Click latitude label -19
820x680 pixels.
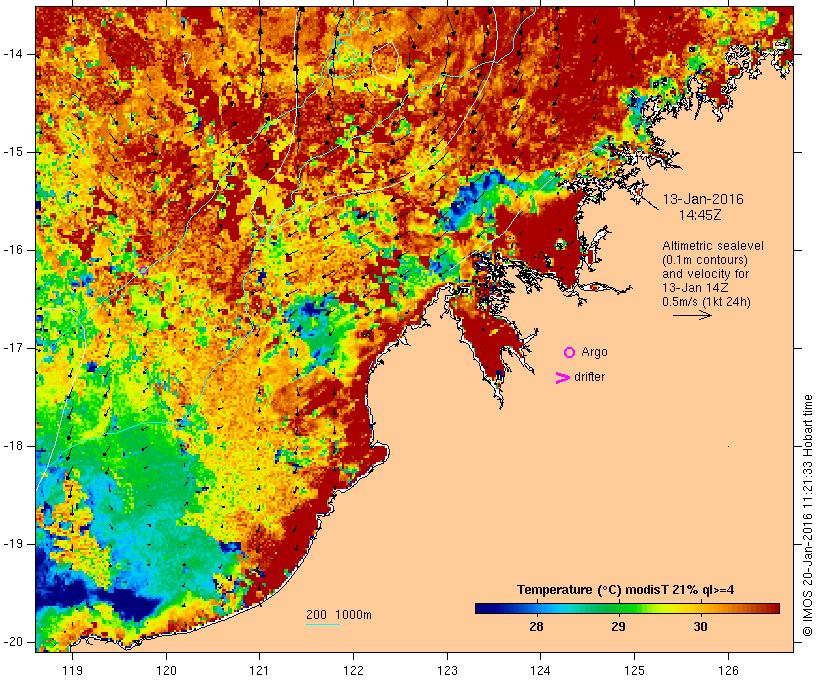pyautogui.click(x=13, y=544)
